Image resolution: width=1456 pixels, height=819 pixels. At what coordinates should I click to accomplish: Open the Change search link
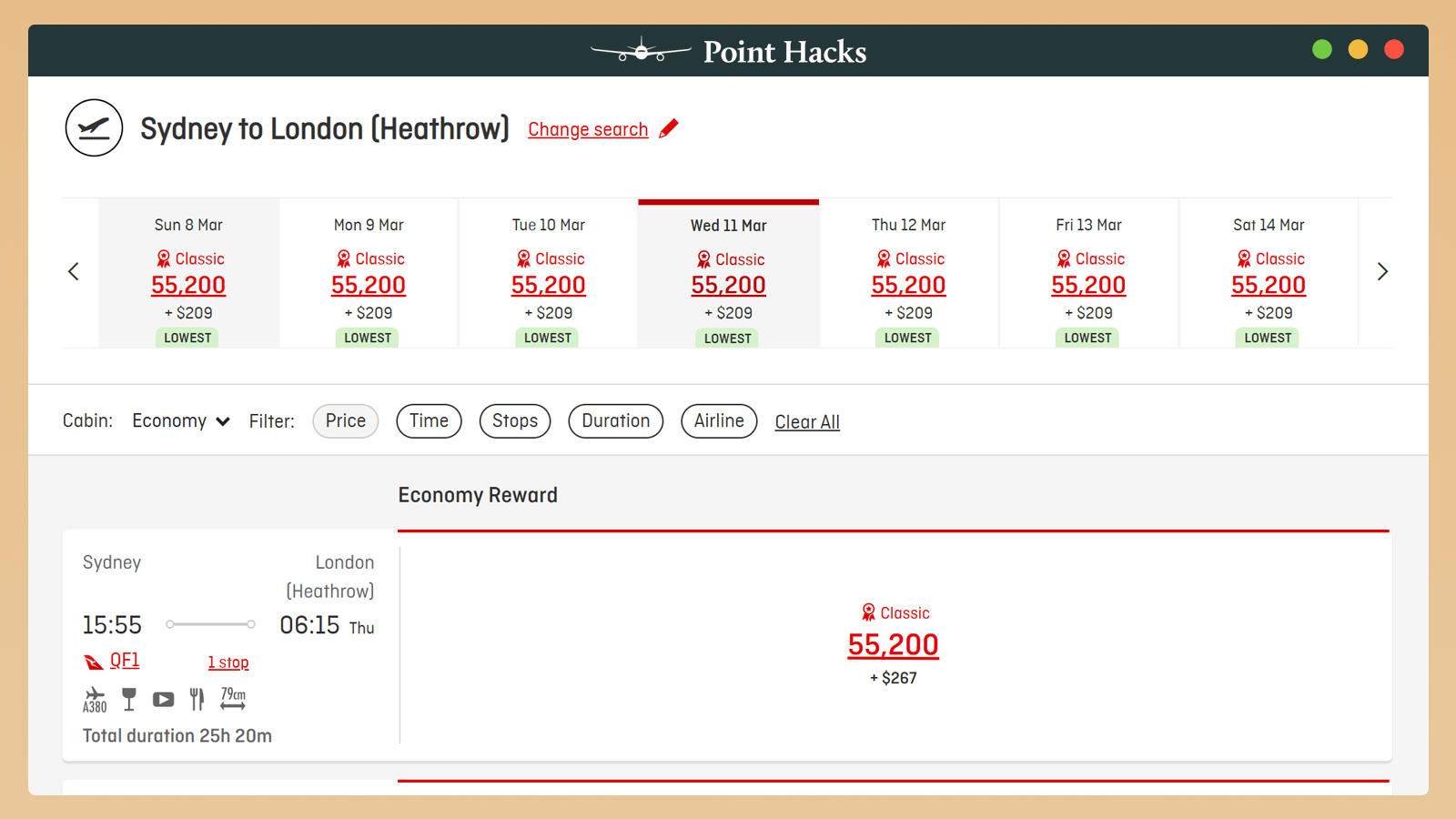click(588, 129)
